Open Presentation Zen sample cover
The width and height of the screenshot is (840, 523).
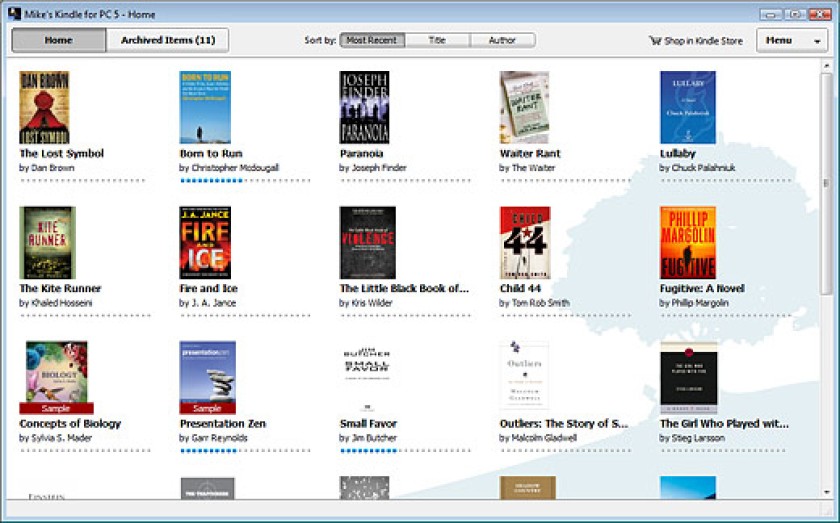[208, 378]
